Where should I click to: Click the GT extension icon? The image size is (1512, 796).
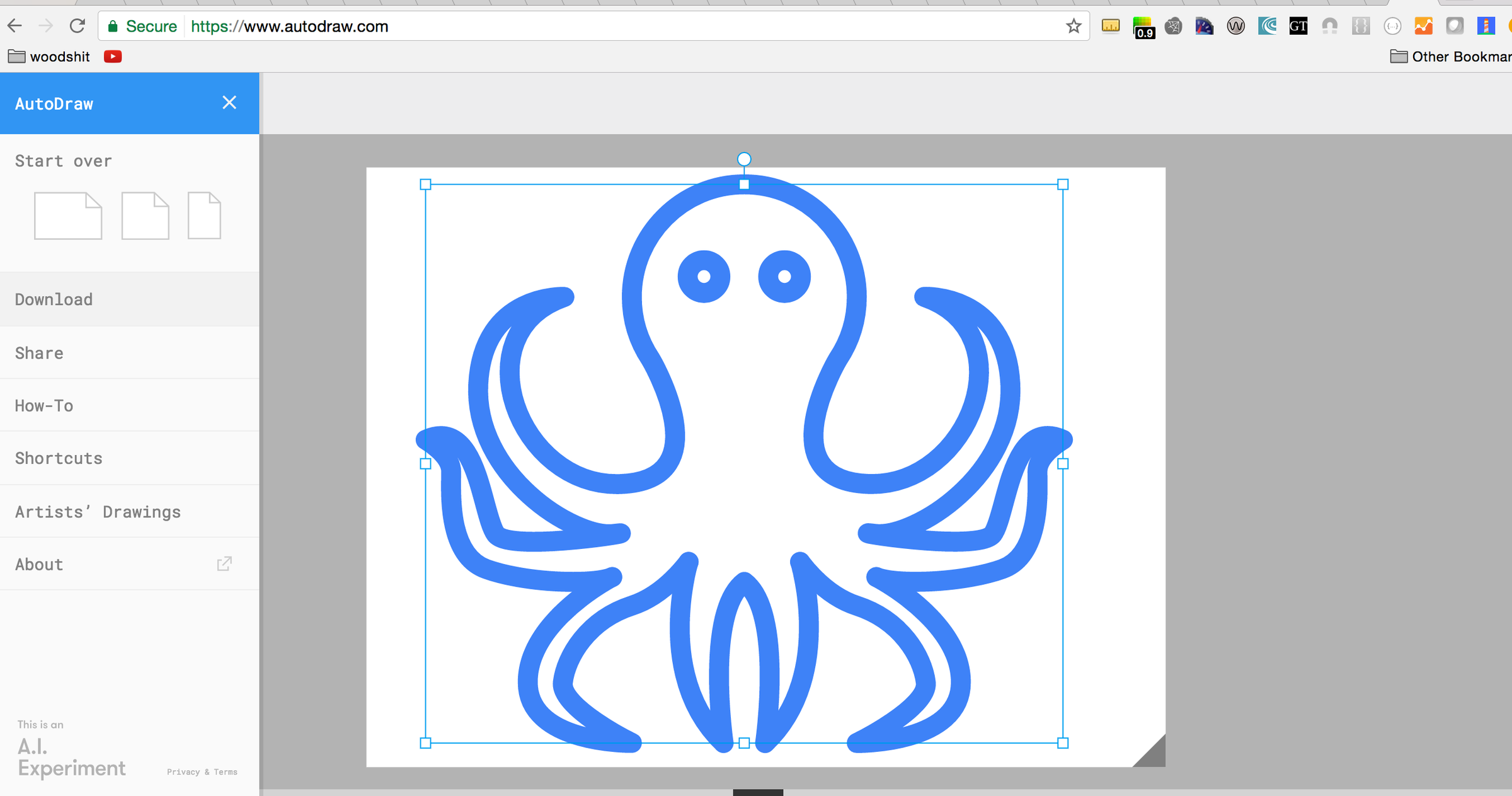click(1298, 26)
